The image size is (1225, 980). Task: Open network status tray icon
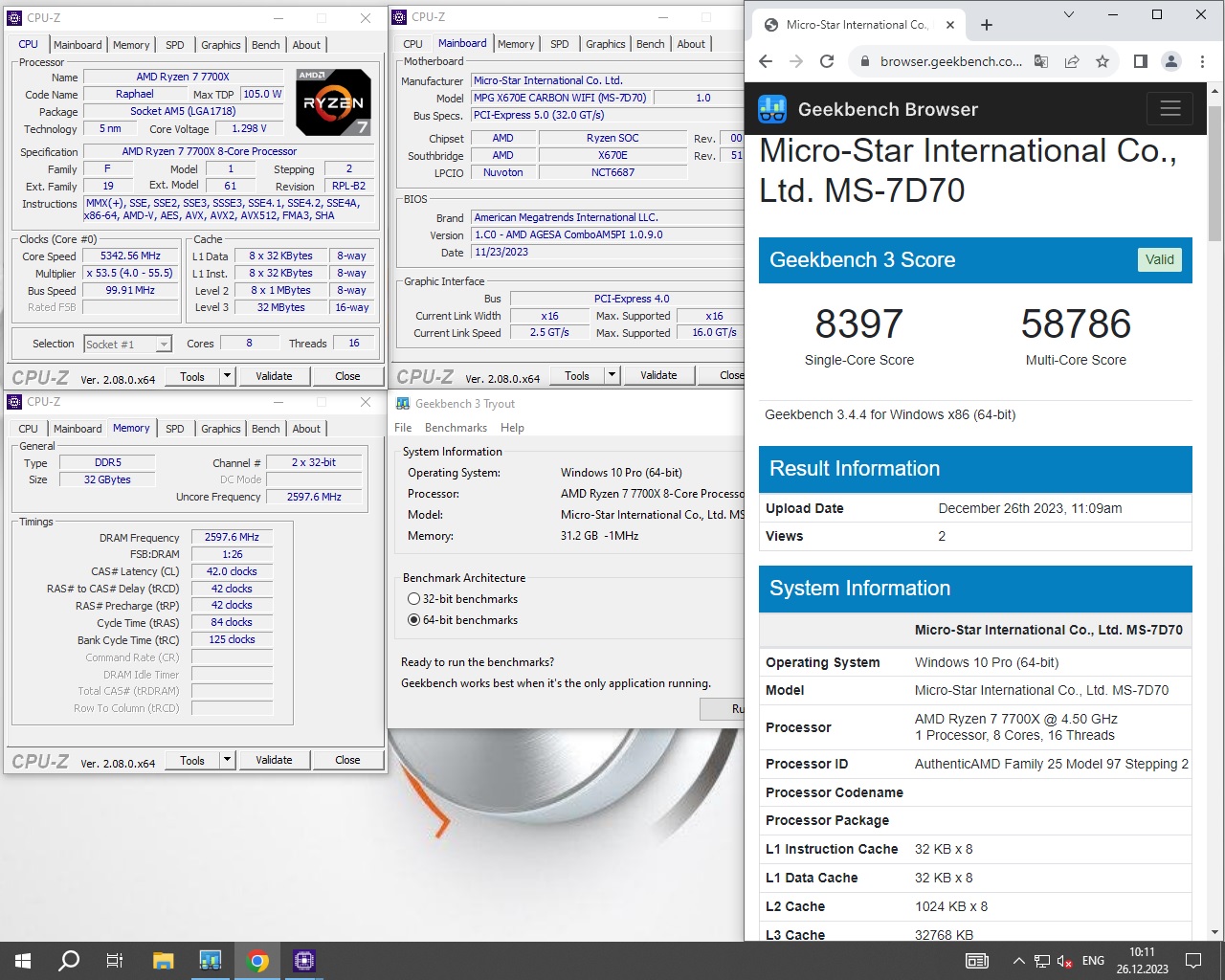click(1042, 961)
